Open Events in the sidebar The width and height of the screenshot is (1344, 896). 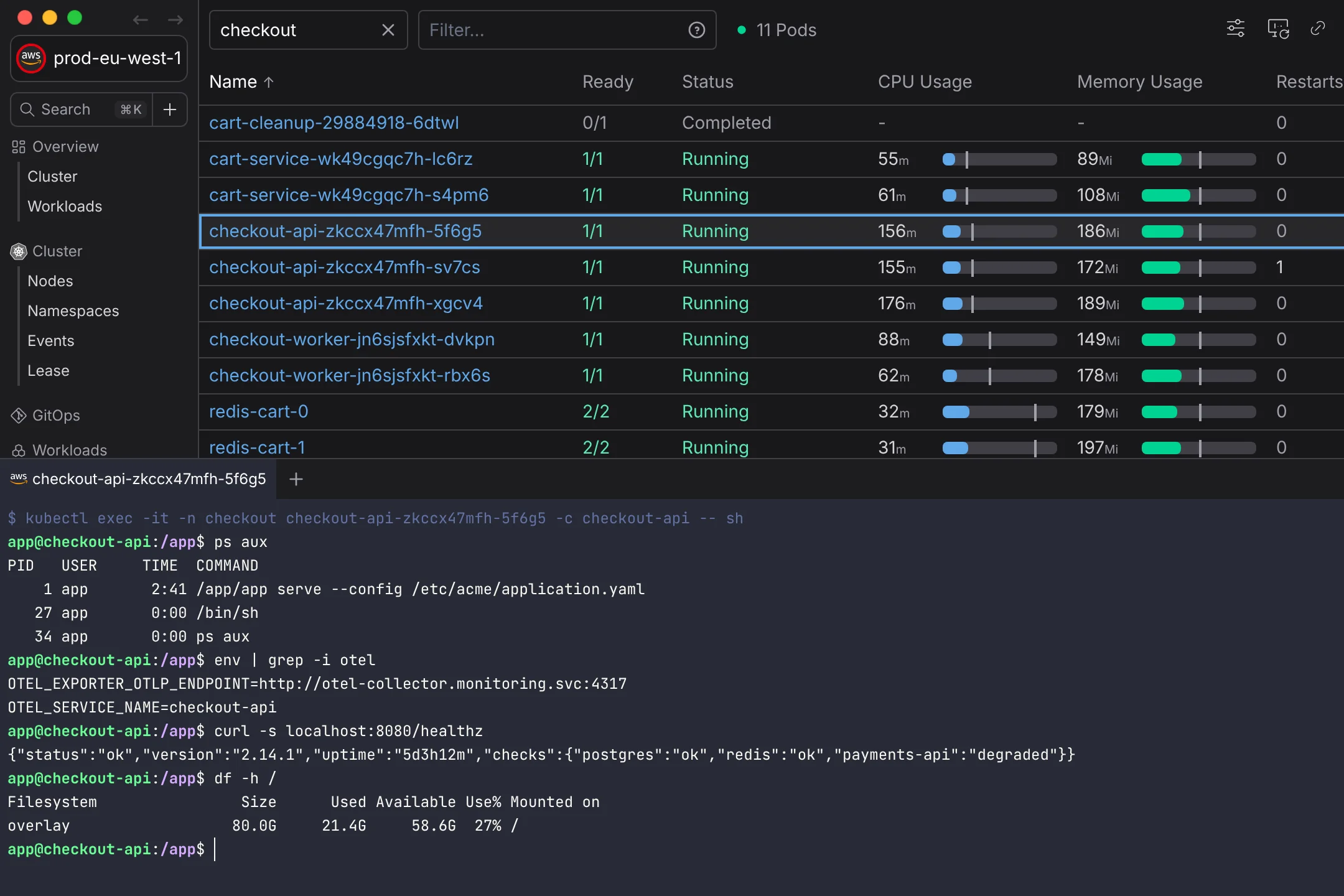tap(51, 341)
